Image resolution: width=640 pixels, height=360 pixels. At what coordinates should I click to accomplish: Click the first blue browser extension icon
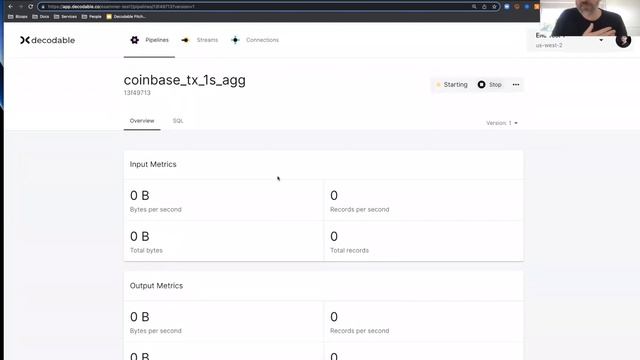click(x=507, y=7)
